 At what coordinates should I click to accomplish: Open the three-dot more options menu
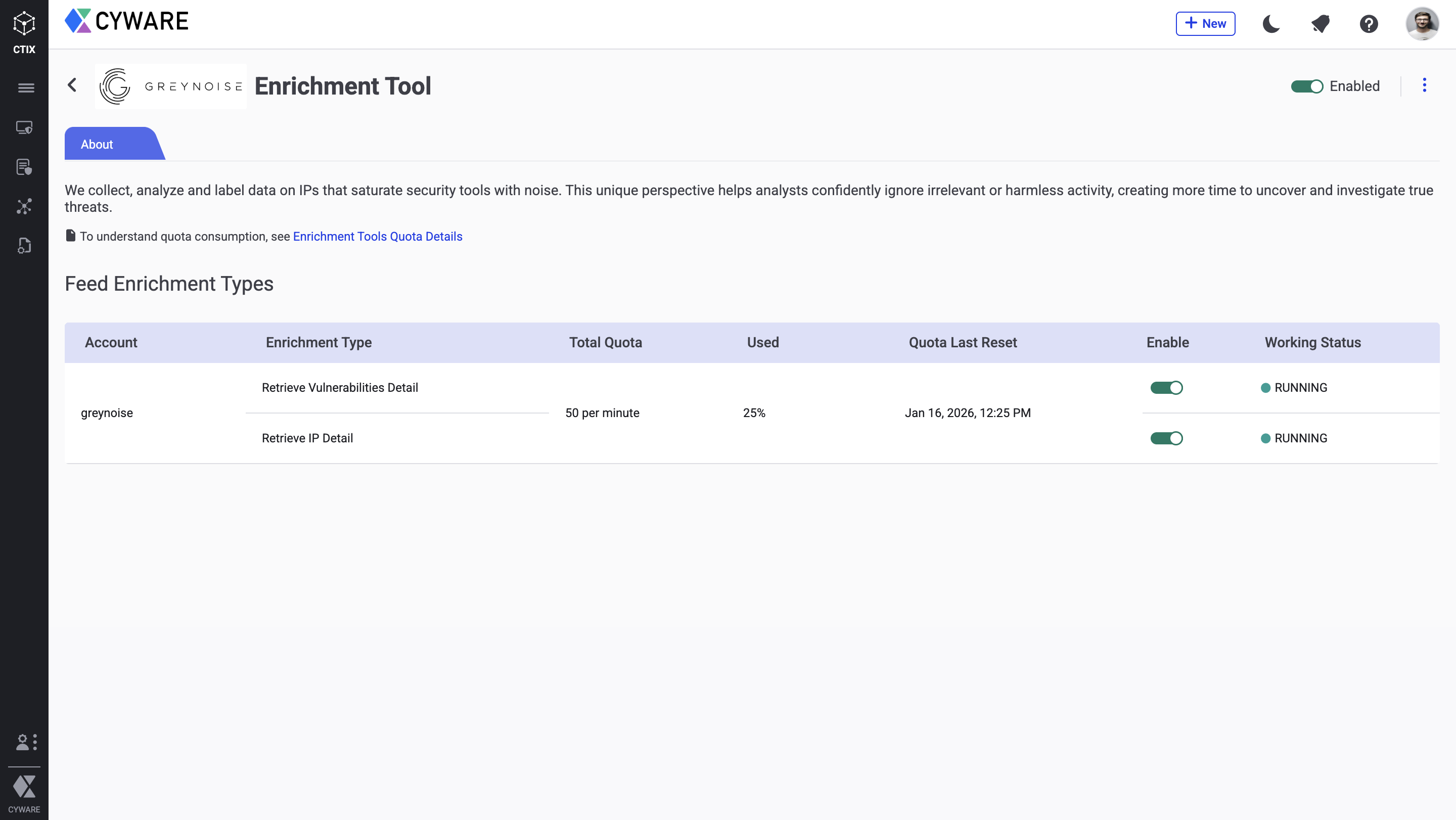(1424, 85)
